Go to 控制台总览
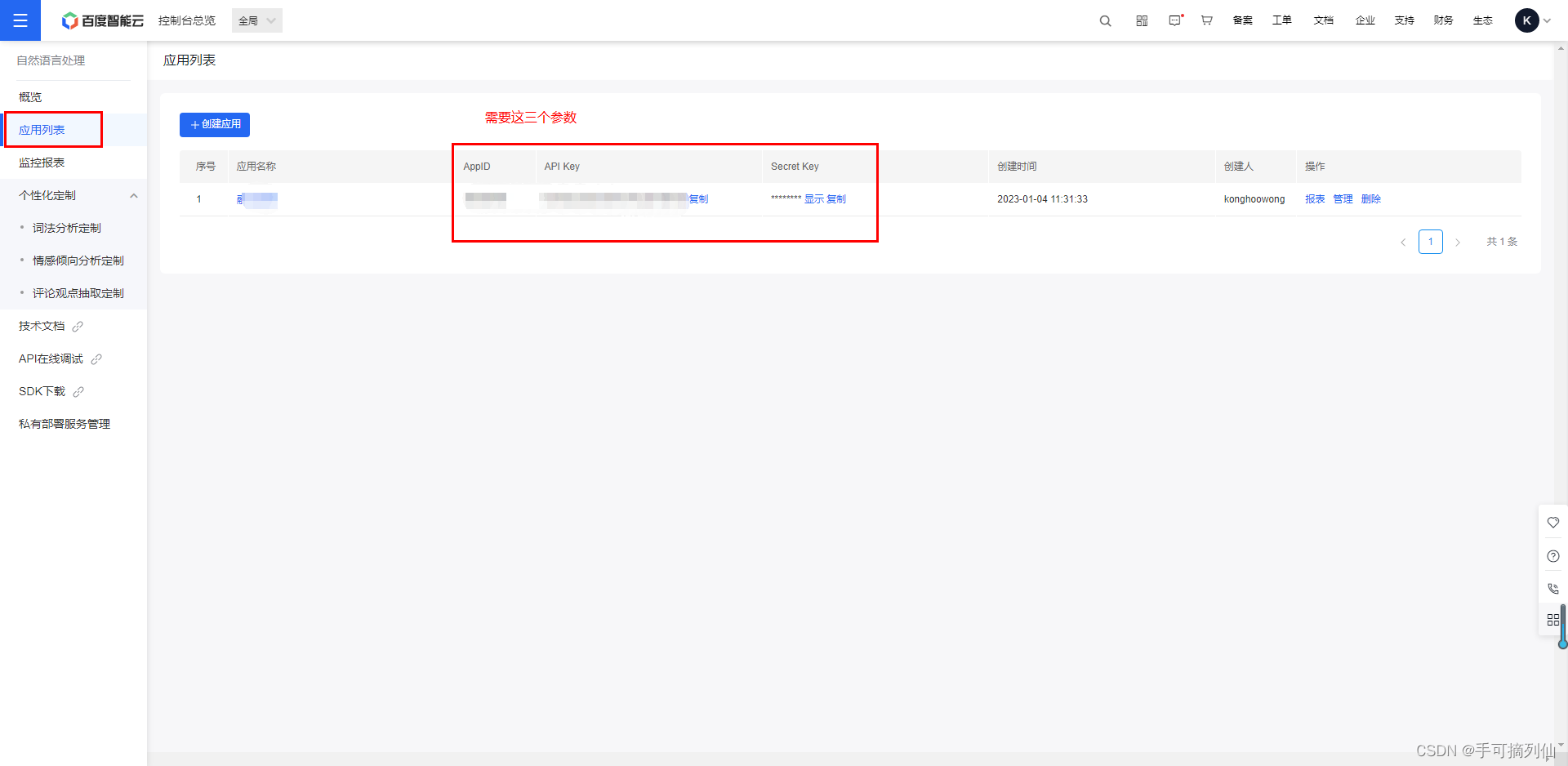The height and width of the screenshot is (766, 1568). (x=187, y=20)
